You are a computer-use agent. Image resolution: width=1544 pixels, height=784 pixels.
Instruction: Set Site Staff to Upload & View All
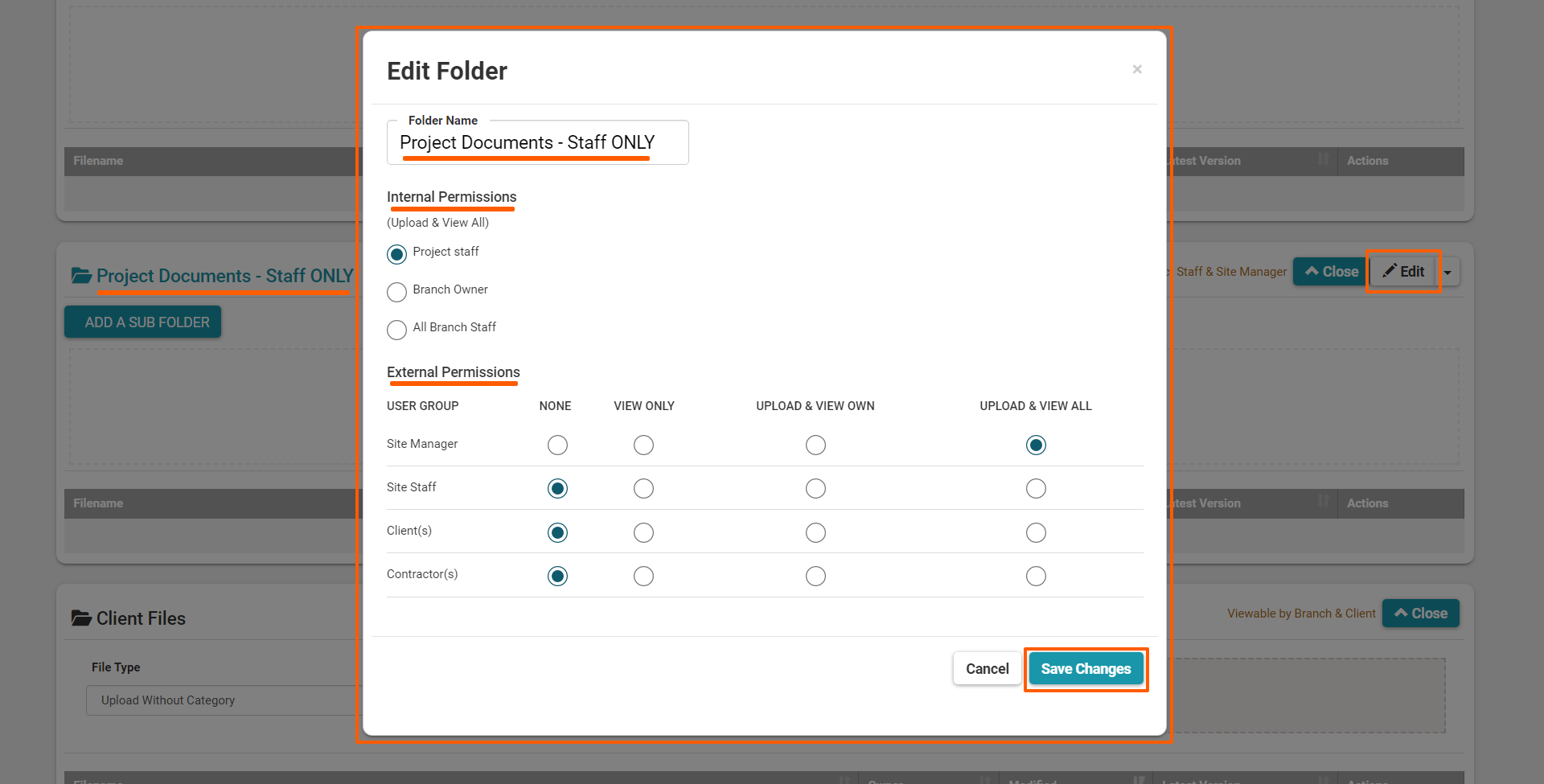[x=1036, y=489]
